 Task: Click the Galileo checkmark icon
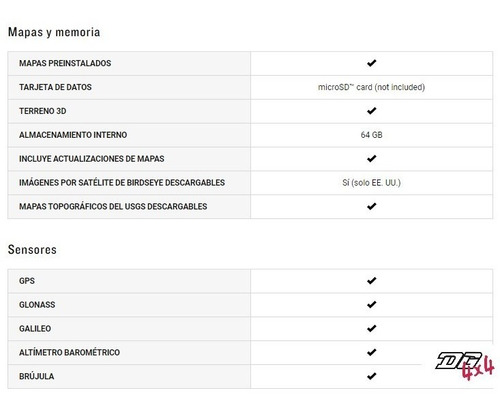(371, 328)
